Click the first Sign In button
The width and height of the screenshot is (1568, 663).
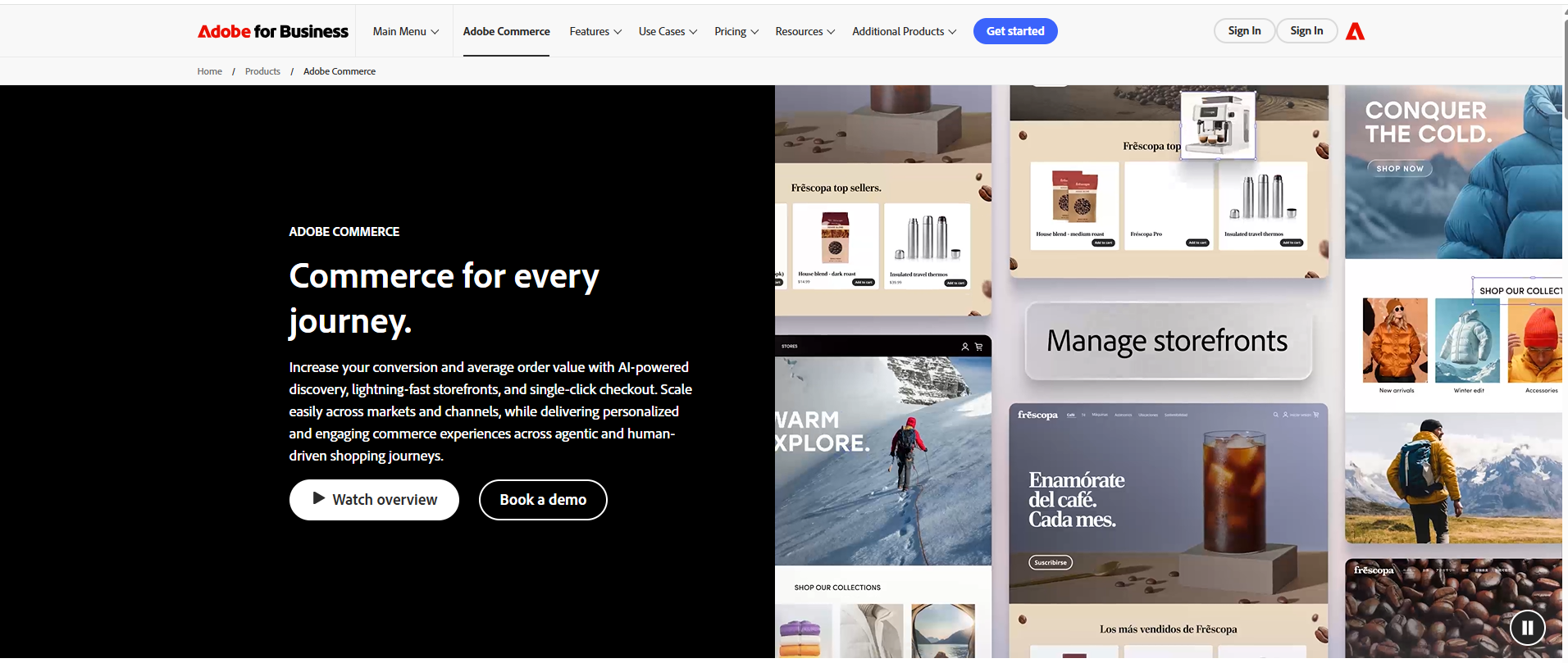tap(1244, 31)
